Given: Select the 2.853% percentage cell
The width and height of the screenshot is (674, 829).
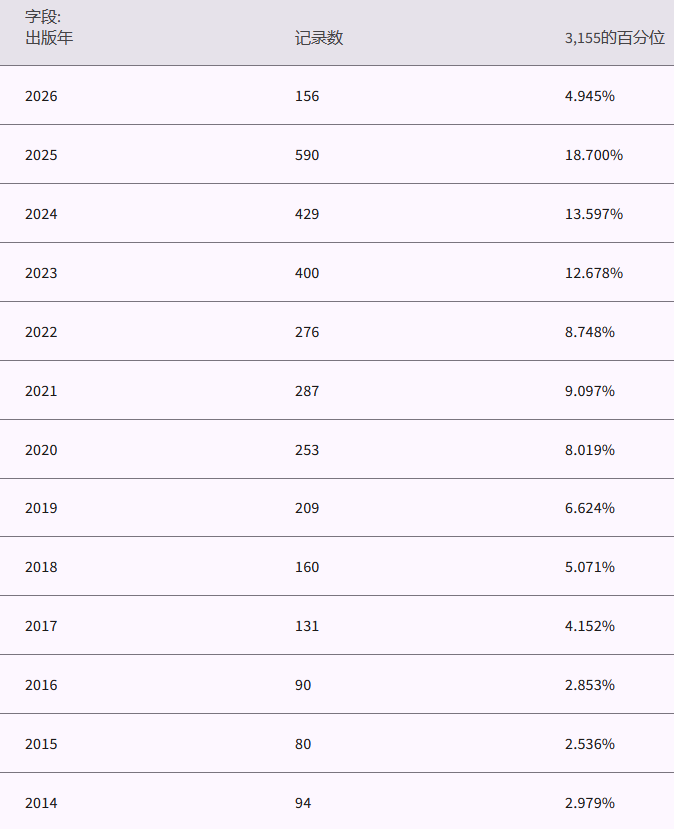Looking at the screenshot, I should [x=589, y=685].
